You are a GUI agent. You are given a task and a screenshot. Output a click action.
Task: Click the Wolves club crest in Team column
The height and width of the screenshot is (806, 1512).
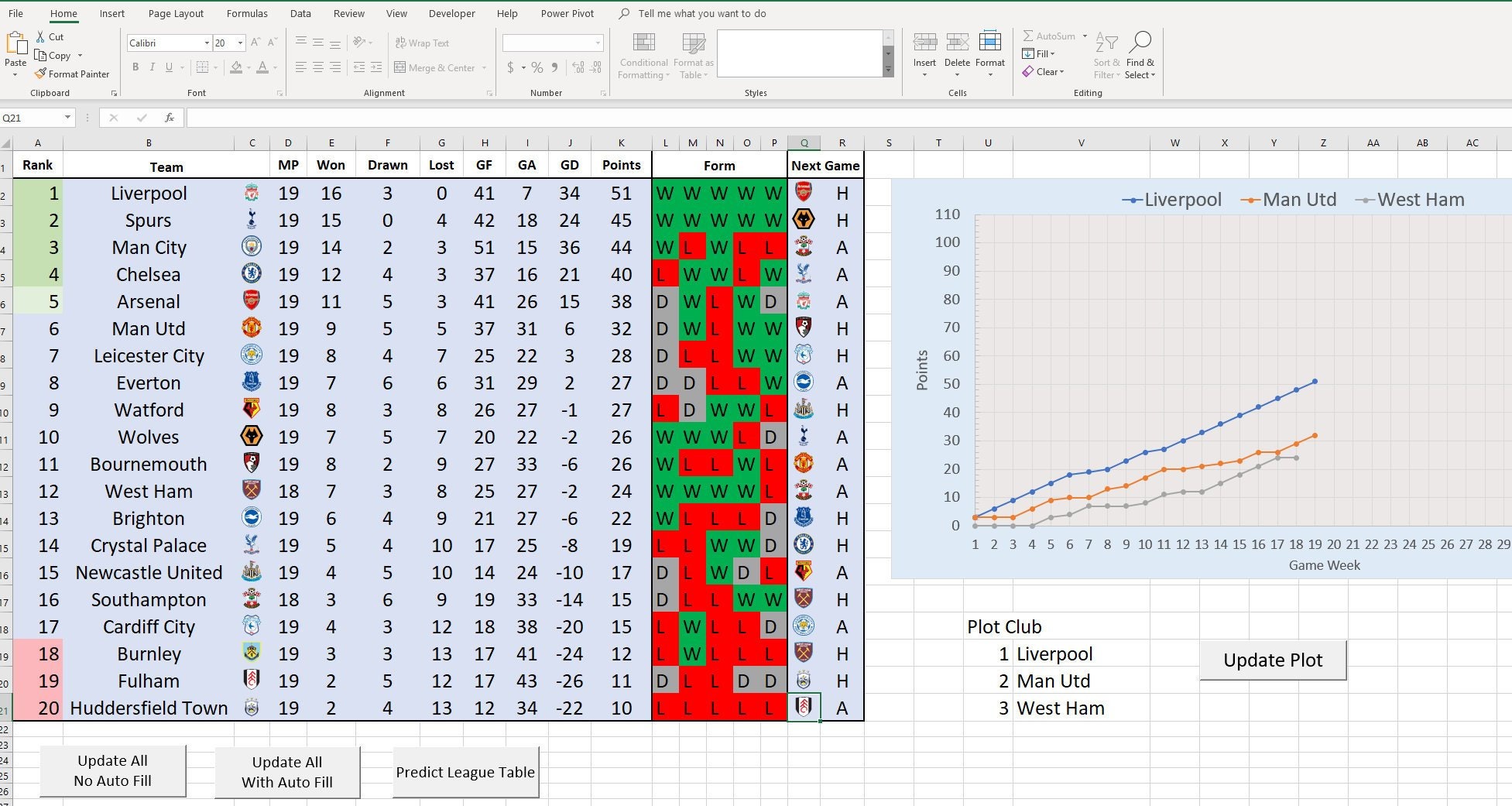[252, 437]
